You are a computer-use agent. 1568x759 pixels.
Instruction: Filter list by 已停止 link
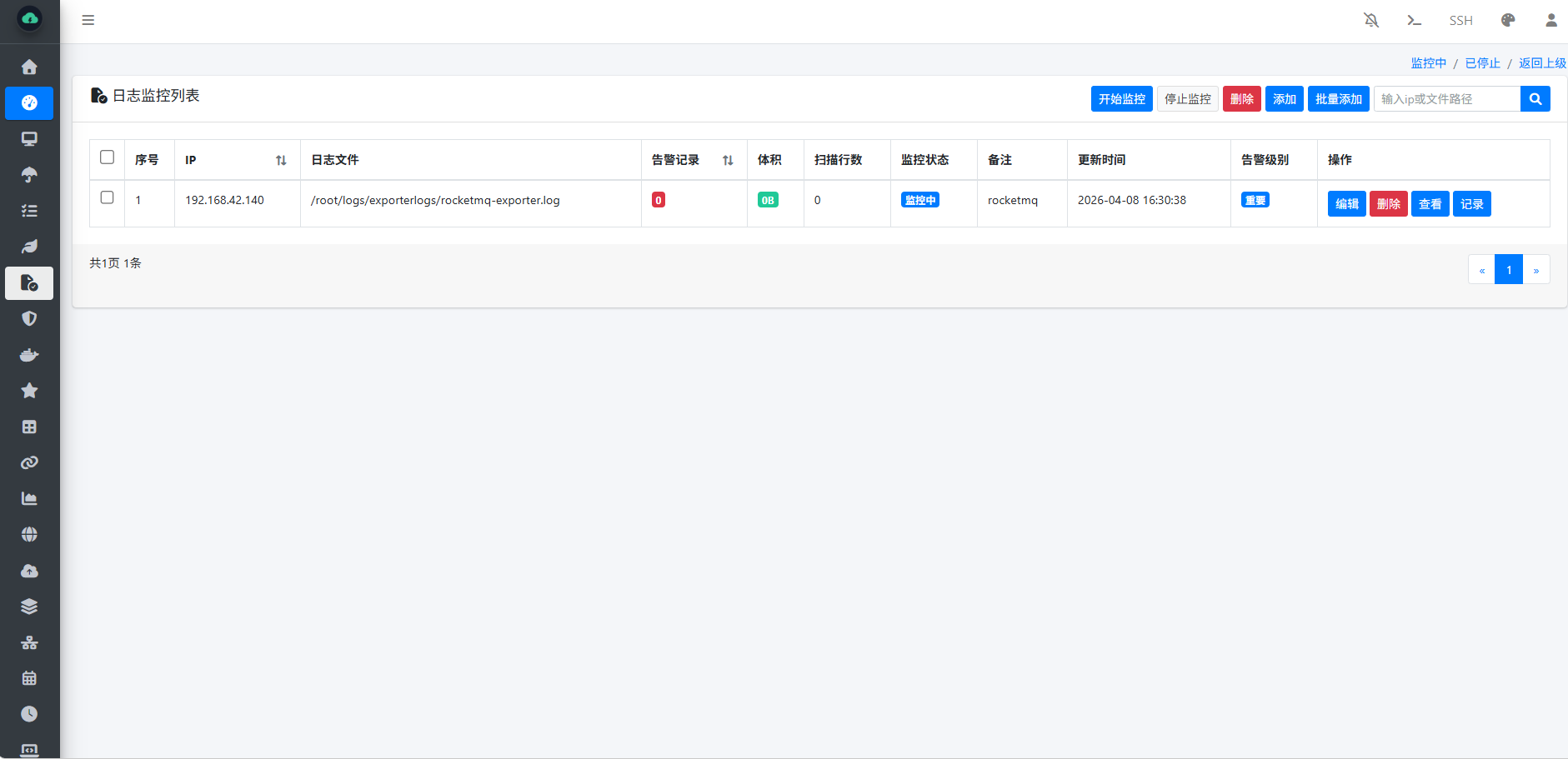[1482, 63]
